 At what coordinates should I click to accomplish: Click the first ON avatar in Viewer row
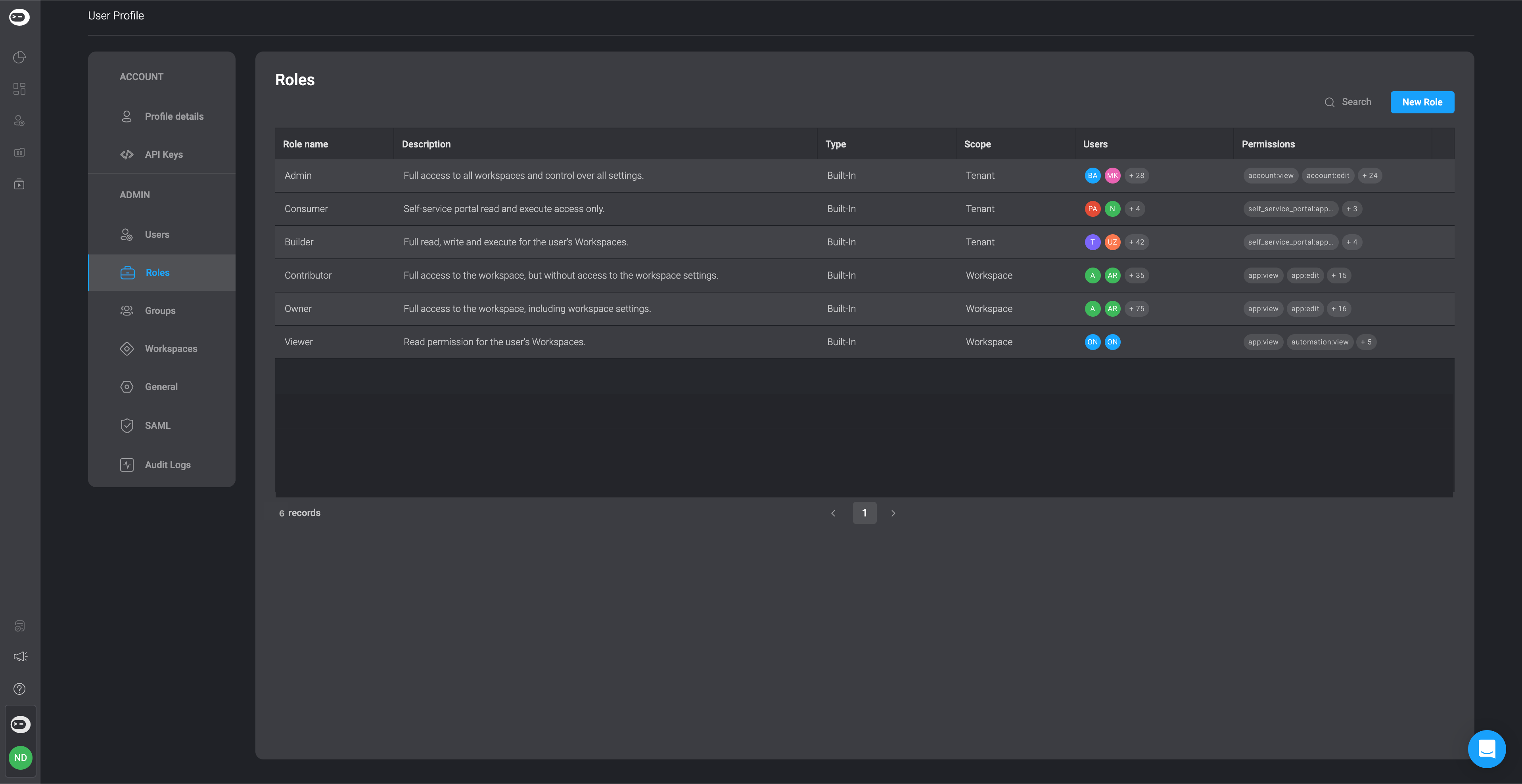click(x=1093, y=342)
